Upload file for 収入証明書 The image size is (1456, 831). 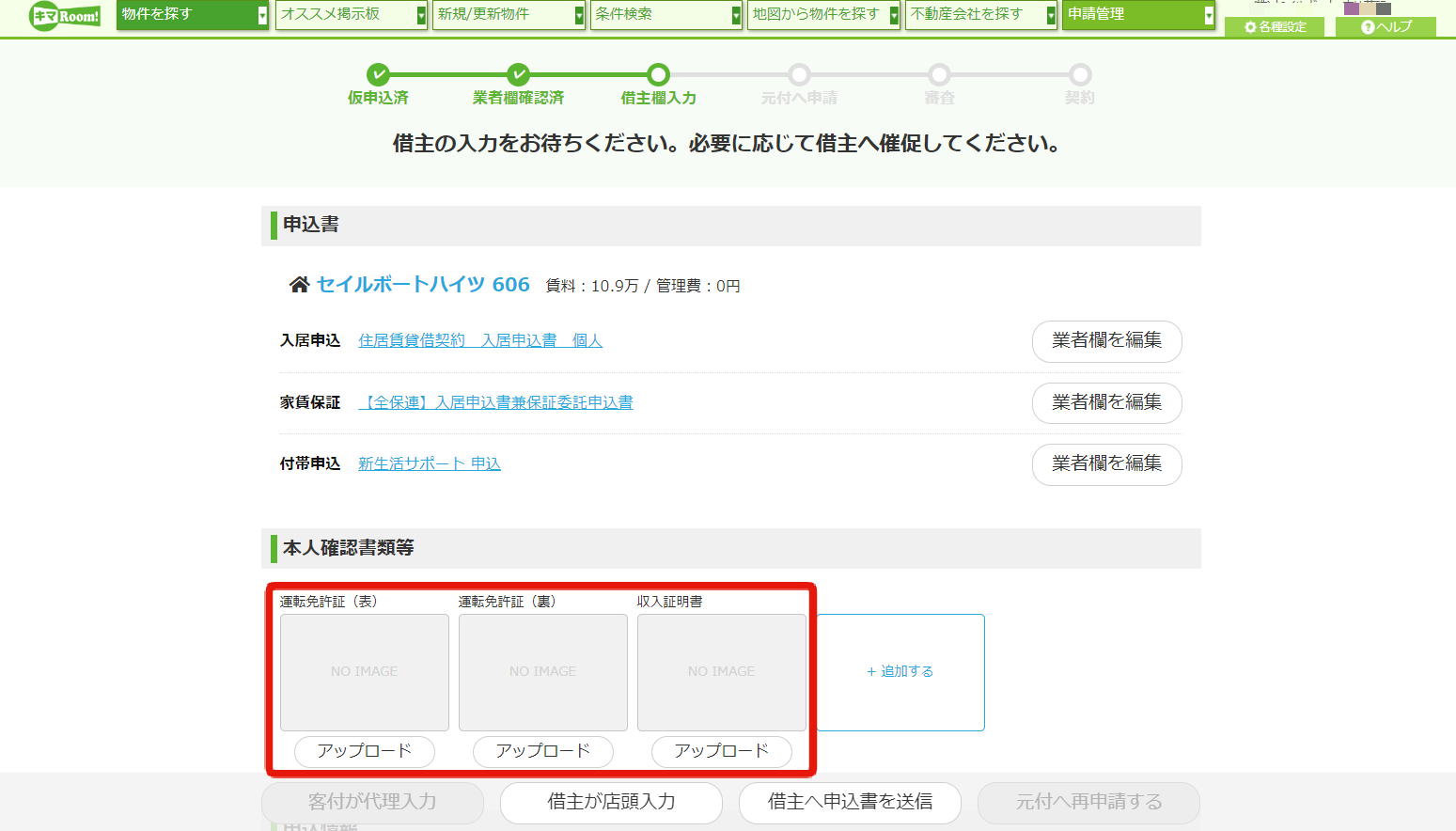coord(722,751)
